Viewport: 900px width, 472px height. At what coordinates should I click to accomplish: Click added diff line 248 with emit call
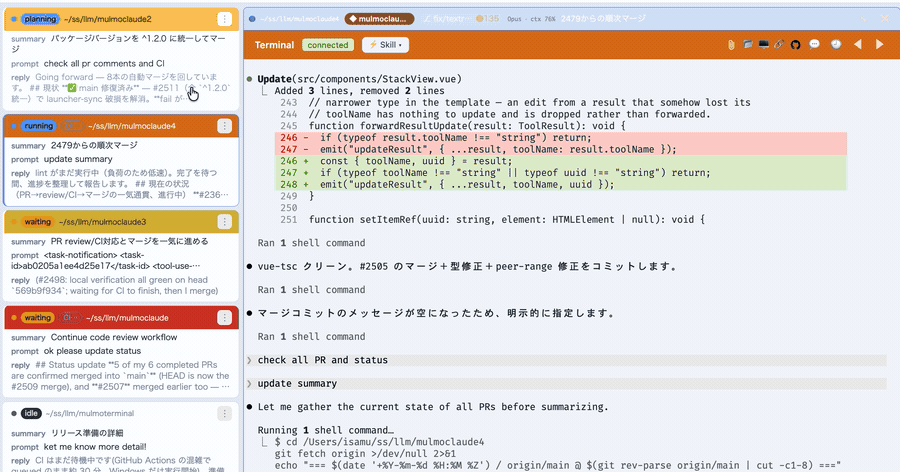point(561,184)
